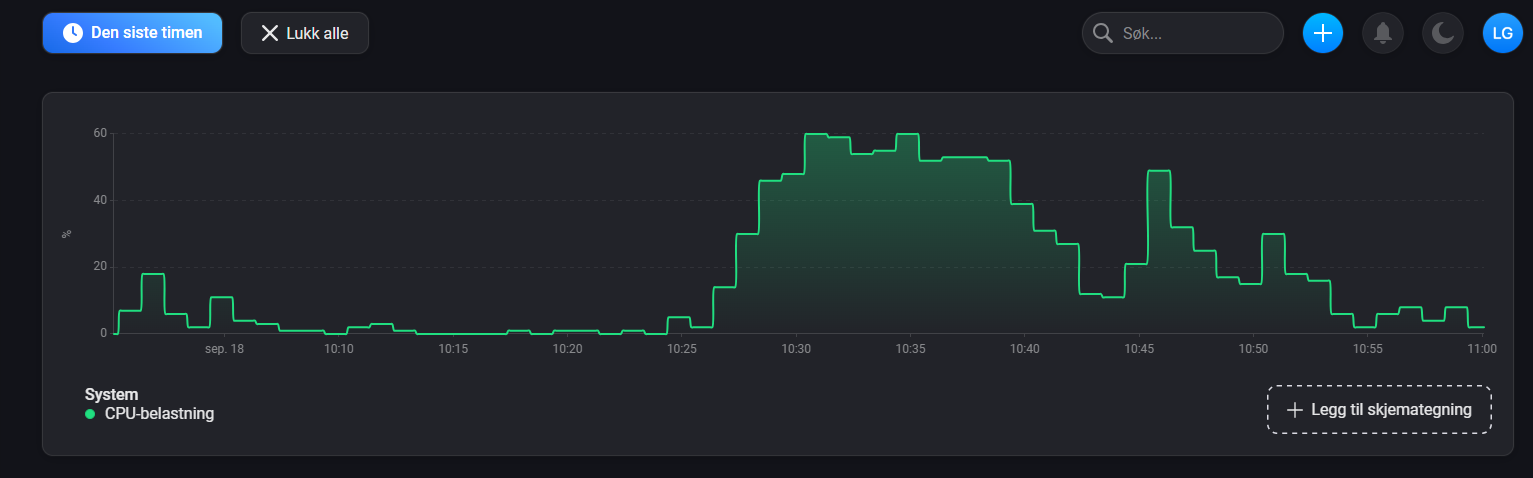
Task: Click the 10:10 time axis label
Action: (x=339, y=349)
